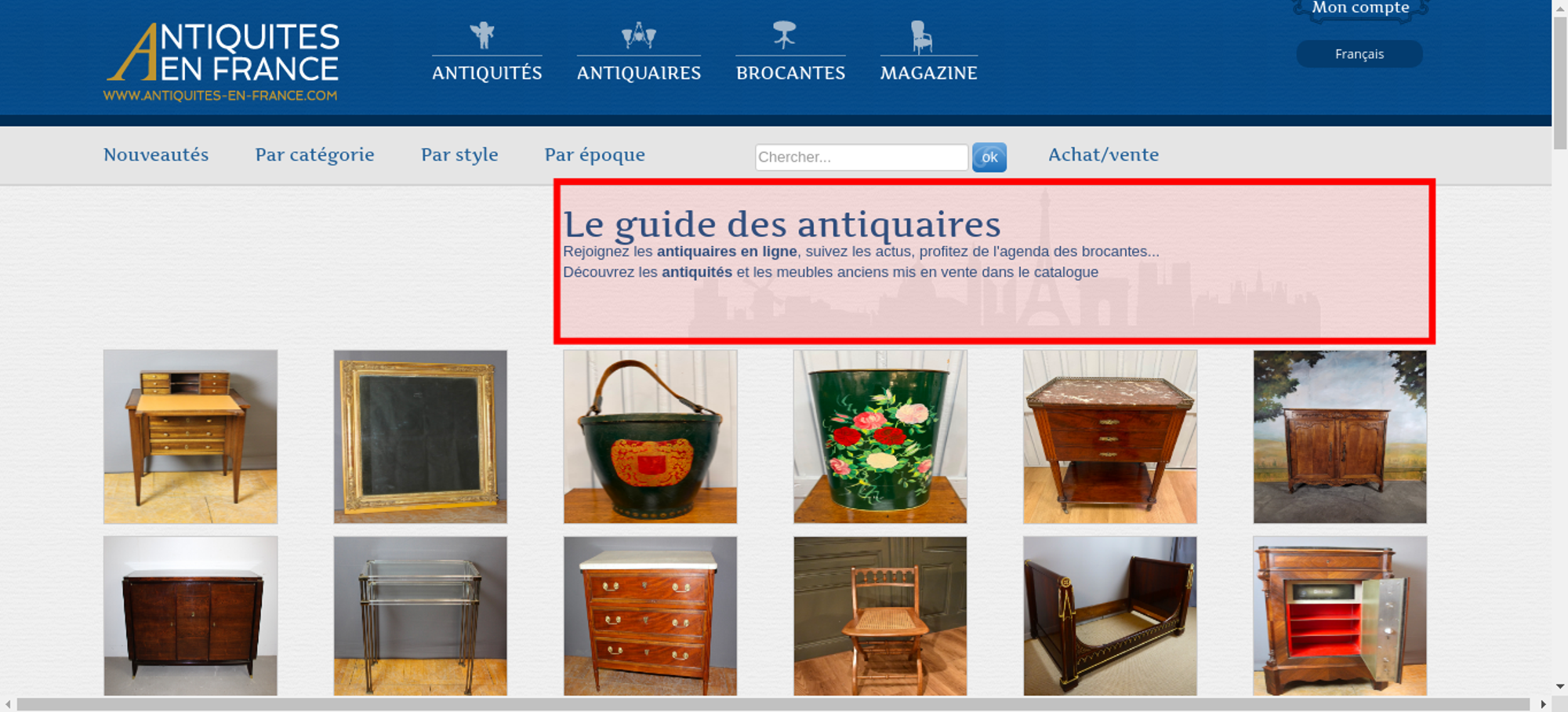
Task: Open the wooden folding chair thumbnail
Action: point(880,616)
